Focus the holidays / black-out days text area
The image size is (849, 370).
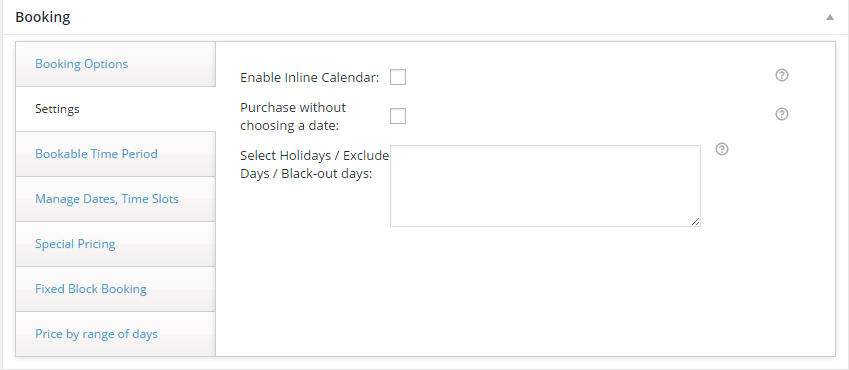(545, 186)
